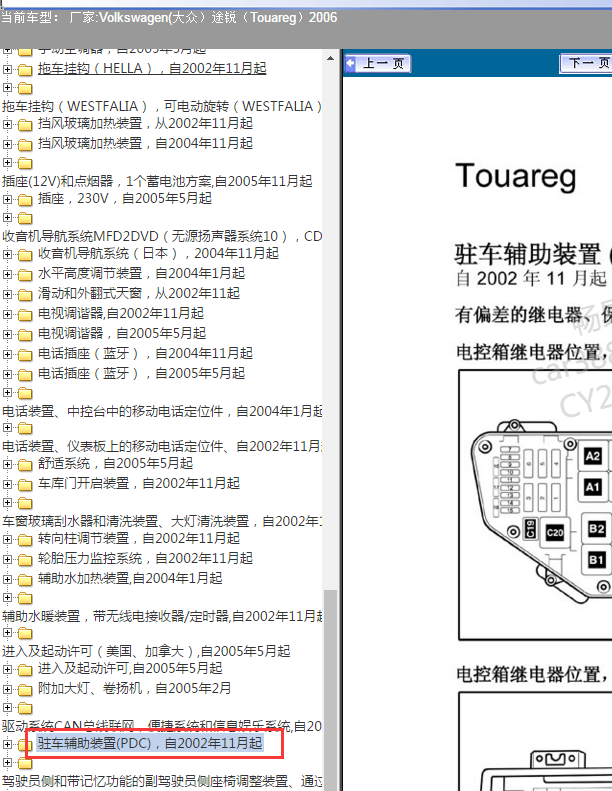Click folder icon beside 轮胎压力监控系统

25,559
